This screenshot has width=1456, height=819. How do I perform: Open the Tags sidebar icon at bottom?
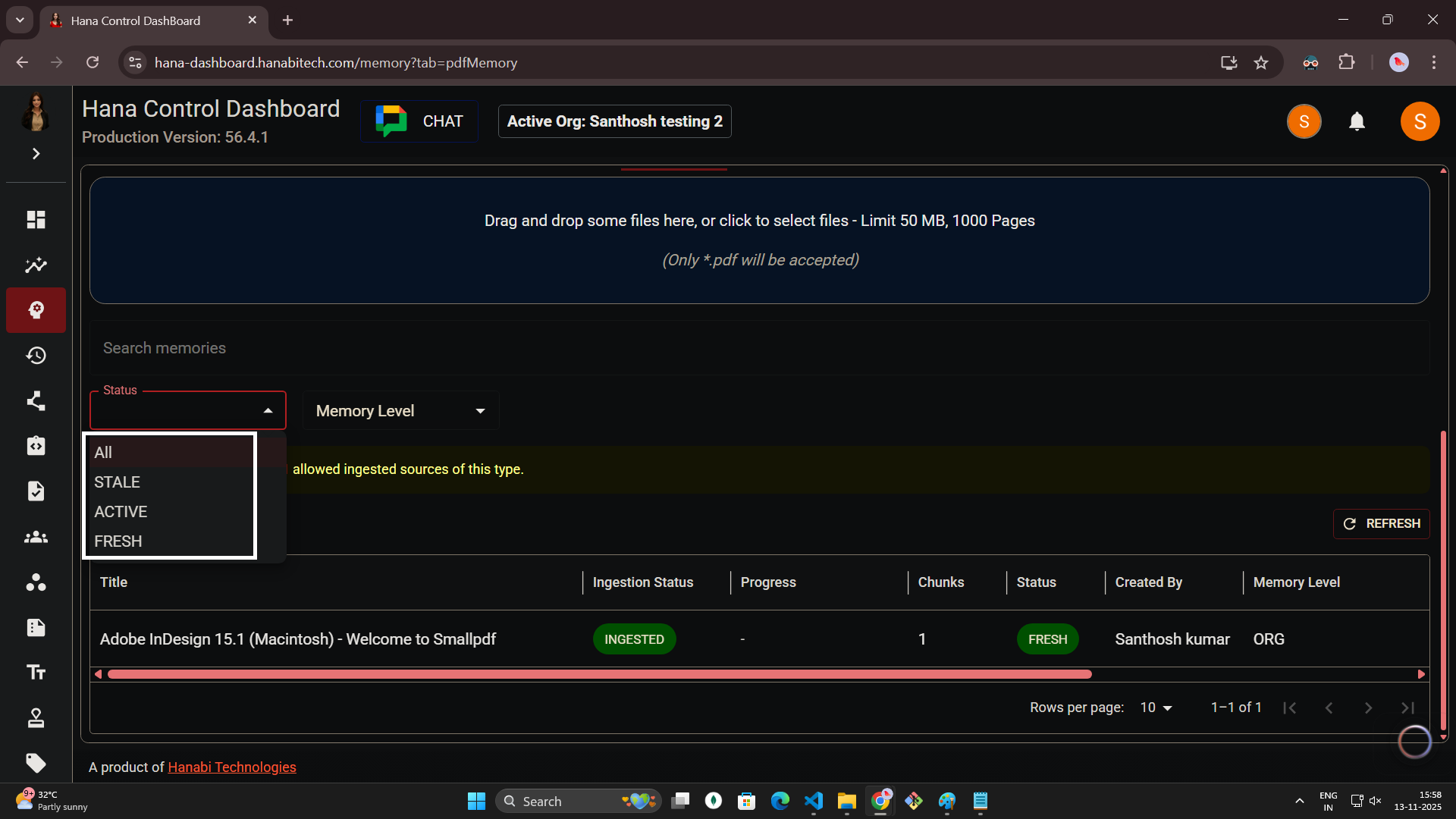click(36, 764)
